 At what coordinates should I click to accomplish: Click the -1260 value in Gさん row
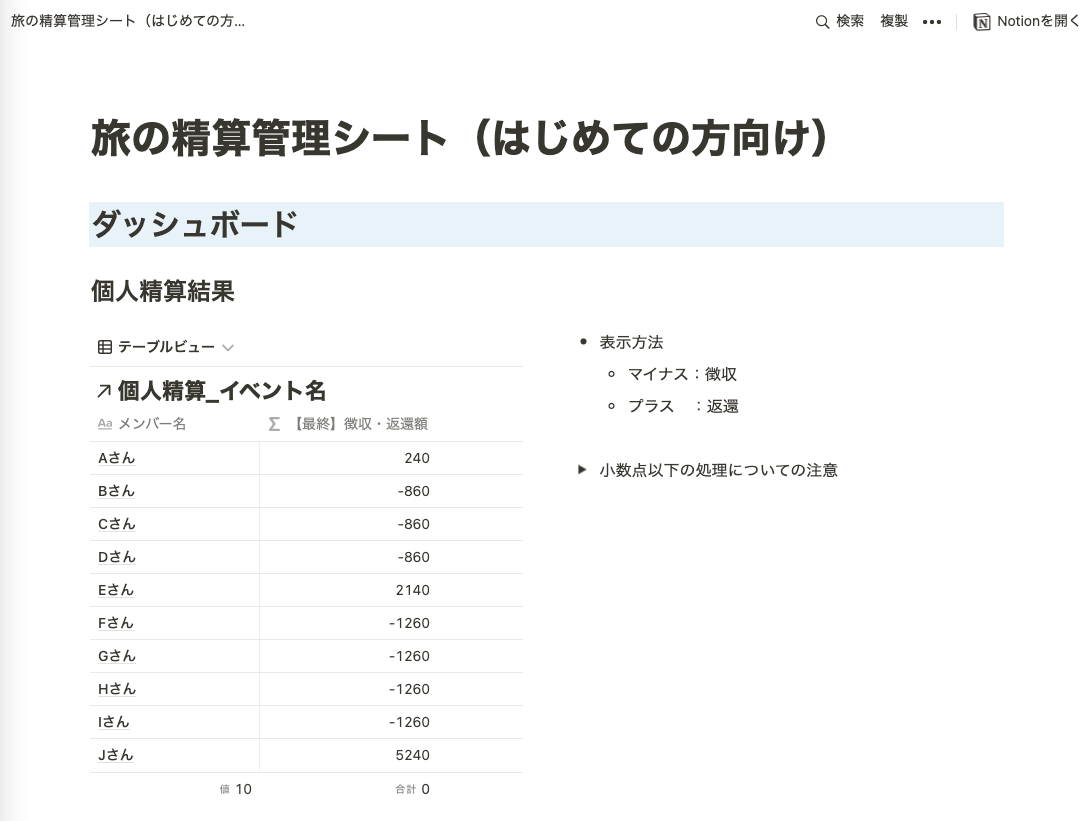(410, 656)
